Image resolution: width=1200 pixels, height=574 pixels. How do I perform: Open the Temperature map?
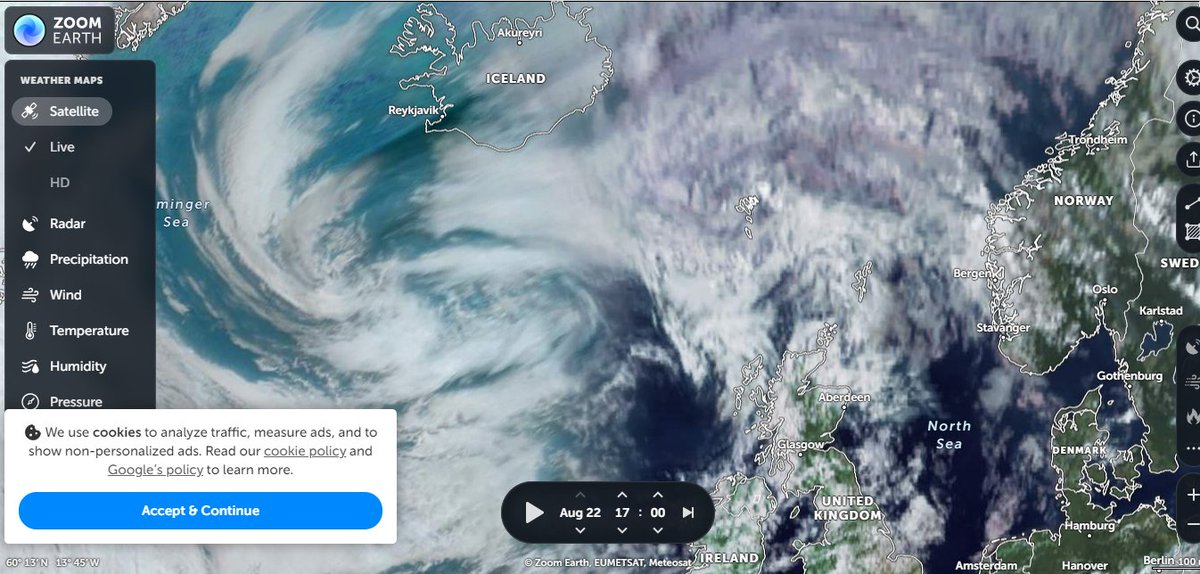click(x=89, y=331)
